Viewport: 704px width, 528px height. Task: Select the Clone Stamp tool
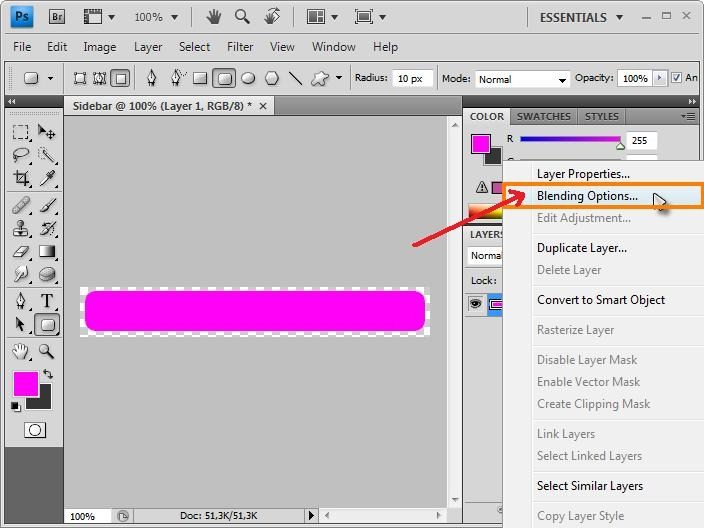pyautogui.click(x=21, y=228)
